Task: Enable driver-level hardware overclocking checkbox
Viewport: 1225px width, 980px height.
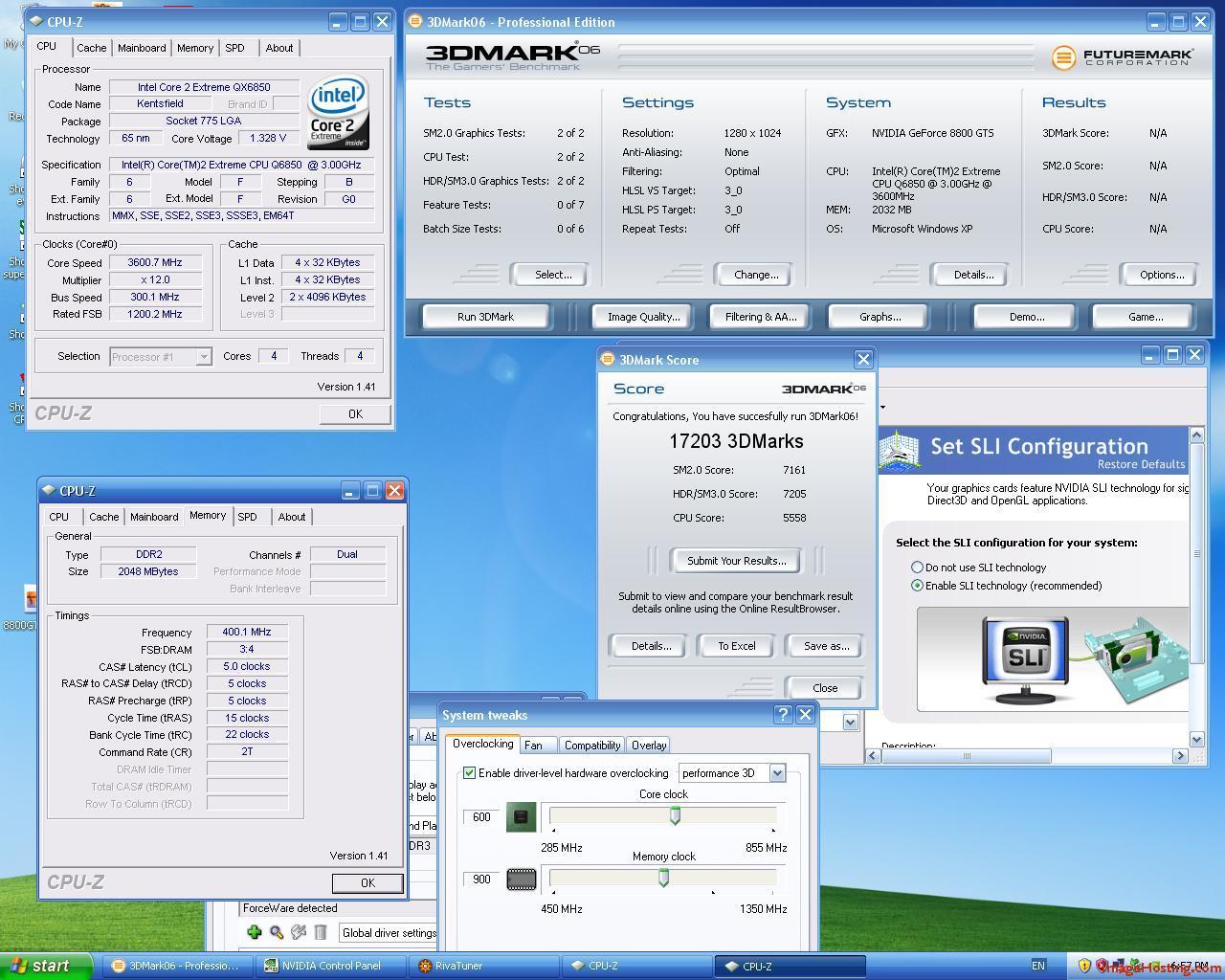Action: 469,773
